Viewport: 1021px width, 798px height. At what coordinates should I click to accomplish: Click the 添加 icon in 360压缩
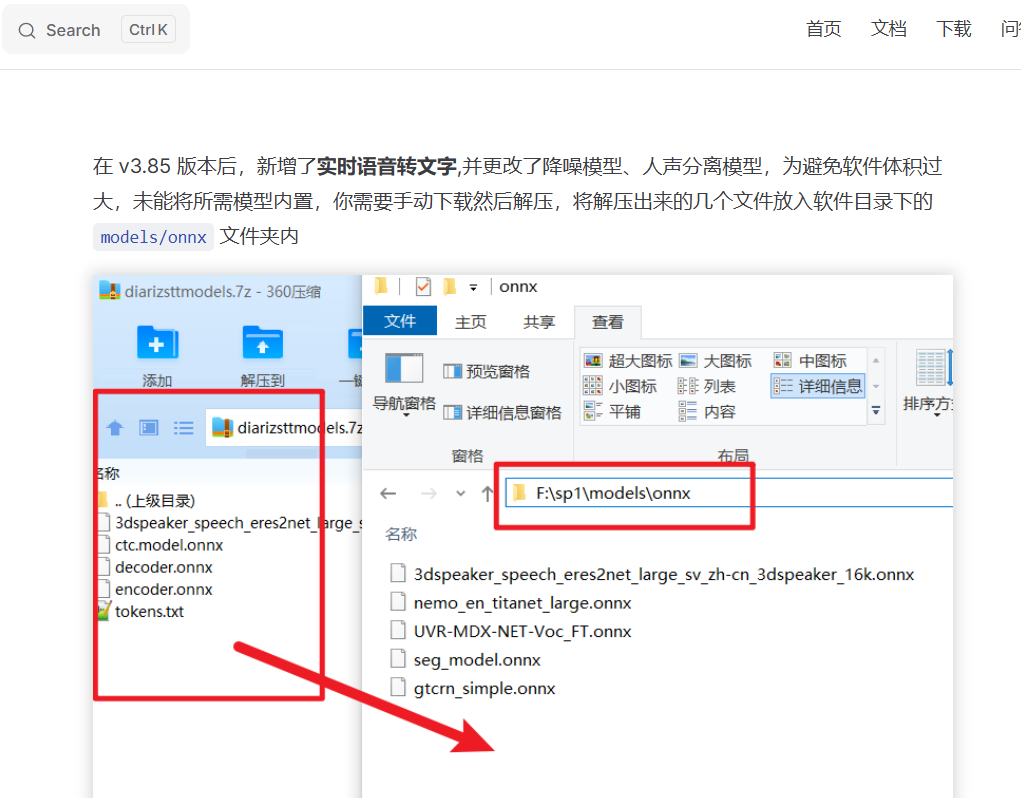click(x=157, y=344)
